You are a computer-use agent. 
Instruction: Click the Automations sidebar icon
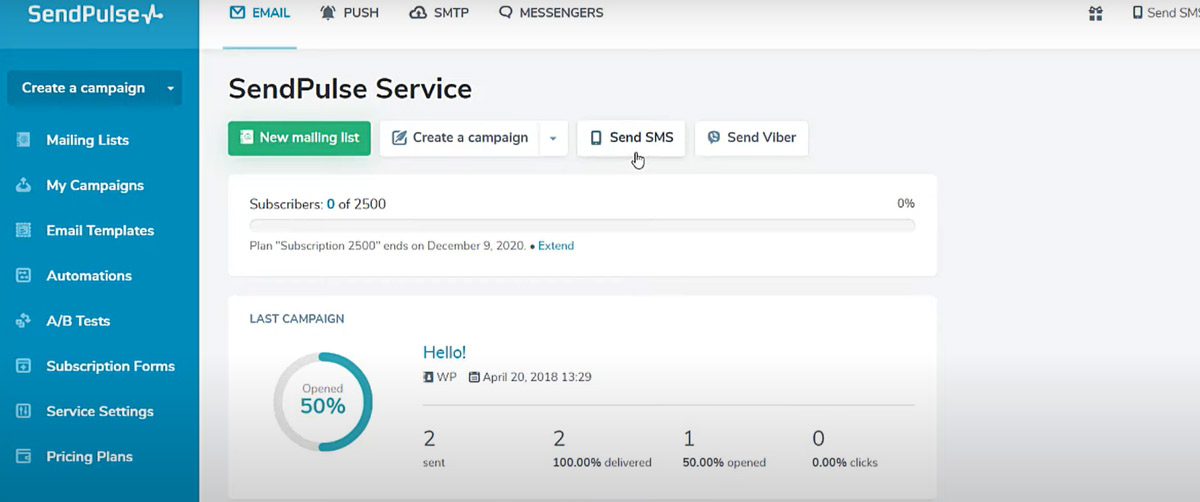(x=23, y=275)
